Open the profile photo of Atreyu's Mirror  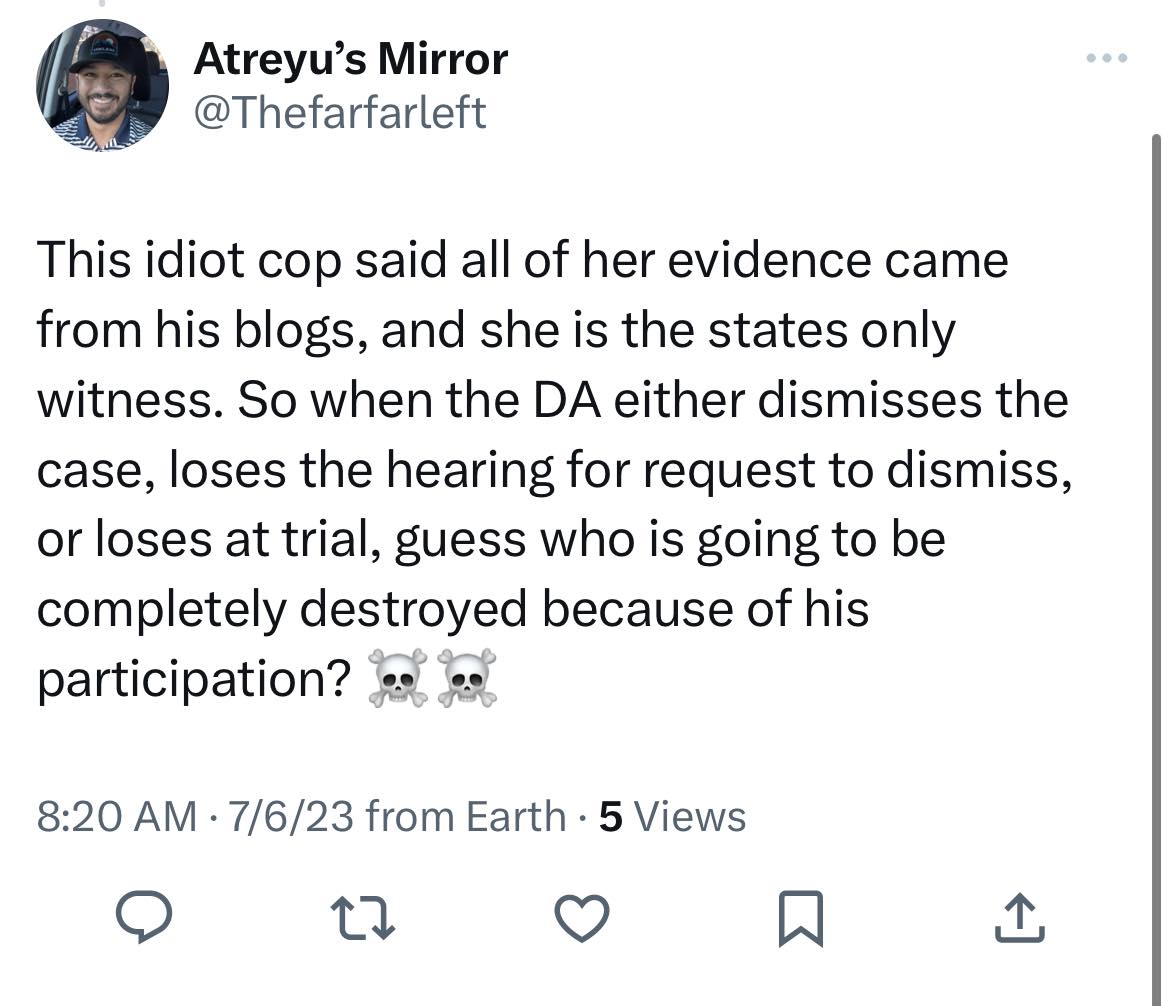(x=103, y=85)
